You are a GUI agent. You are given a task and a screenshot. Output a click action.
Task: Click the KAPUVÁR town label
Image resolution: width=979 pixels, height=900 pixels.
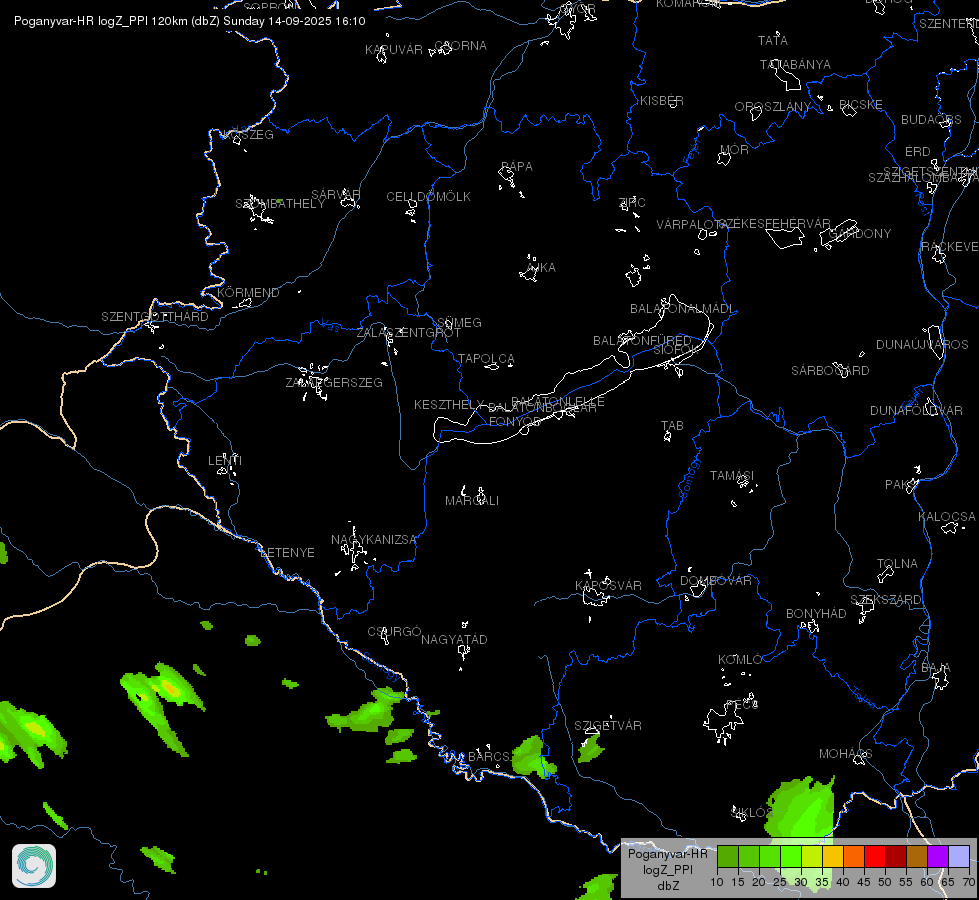tap(394, 50)
